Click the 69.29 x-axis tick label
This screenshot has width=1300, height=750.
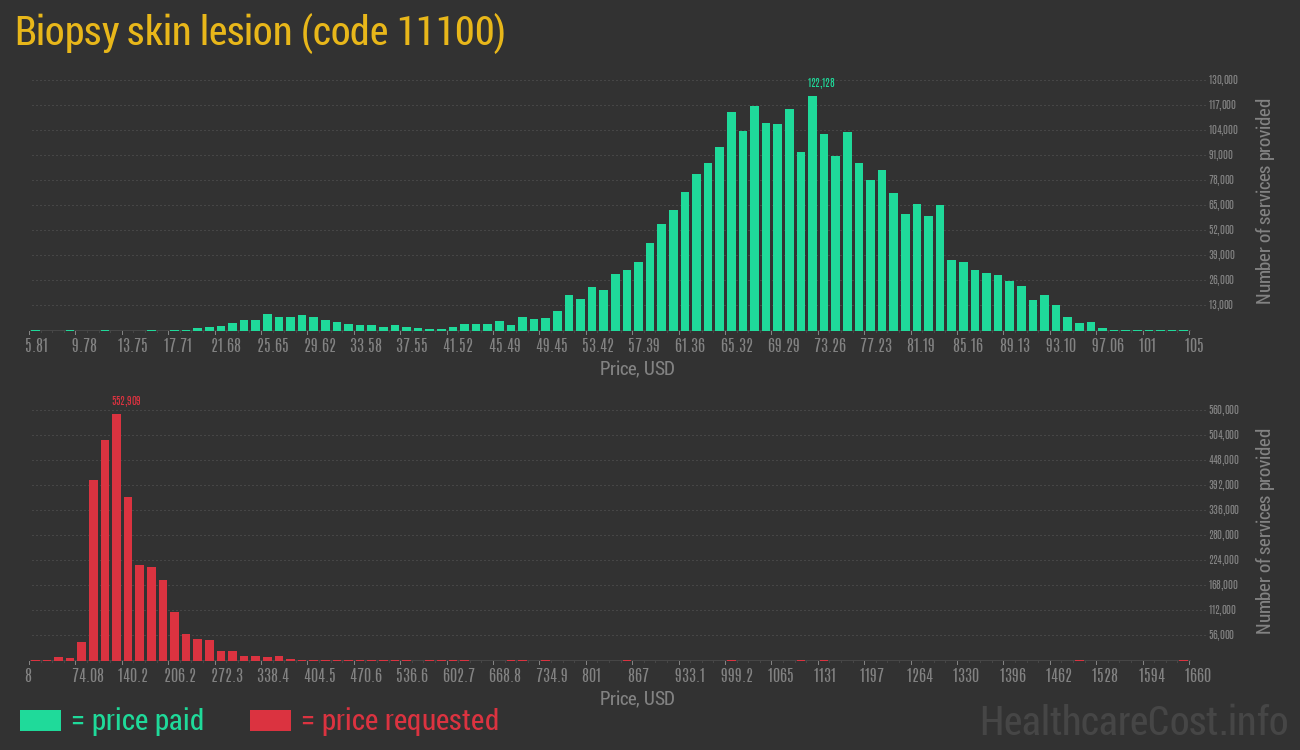click(x=784, y=345)
